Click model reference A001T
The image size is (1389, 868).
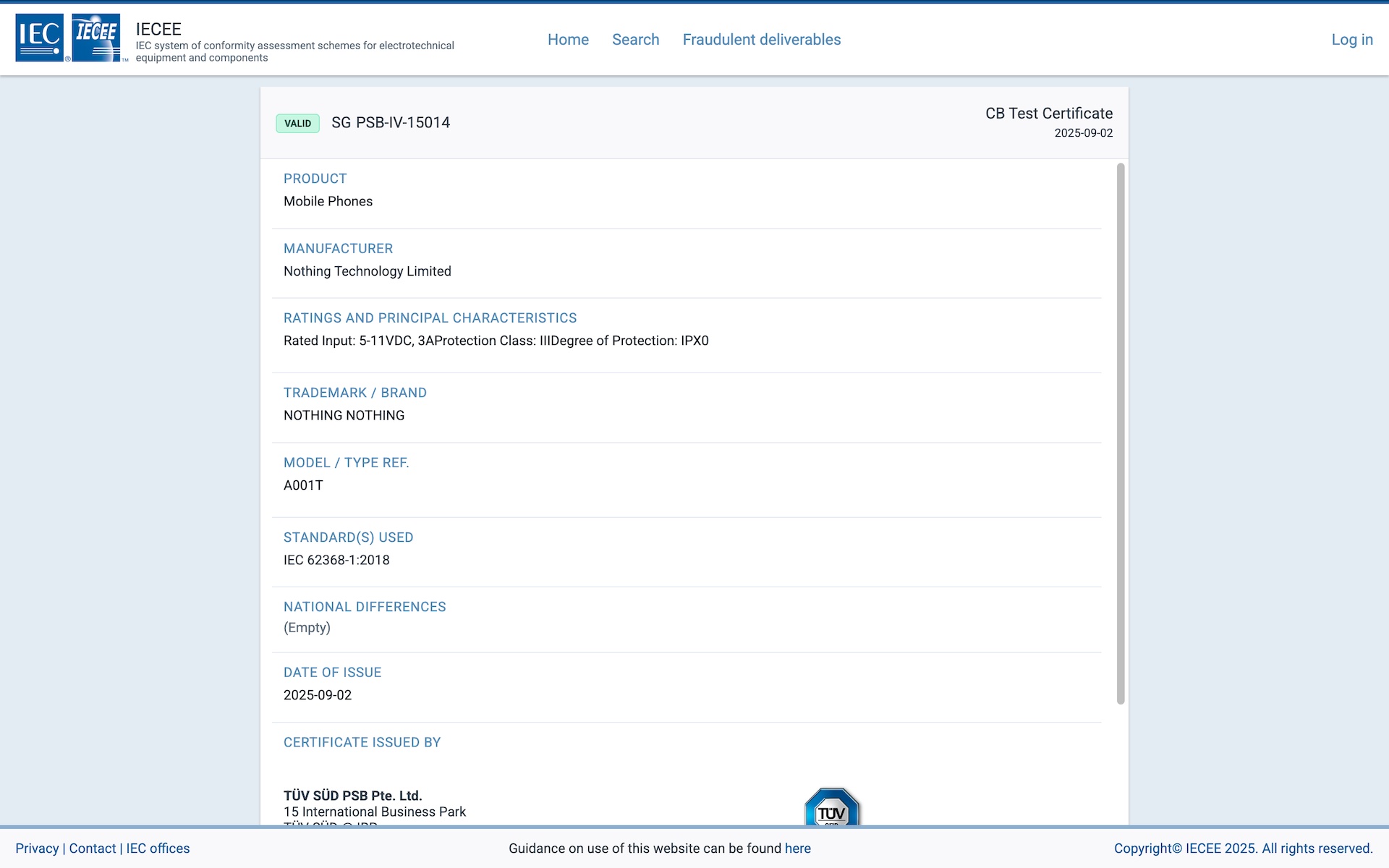coord(303,485)
